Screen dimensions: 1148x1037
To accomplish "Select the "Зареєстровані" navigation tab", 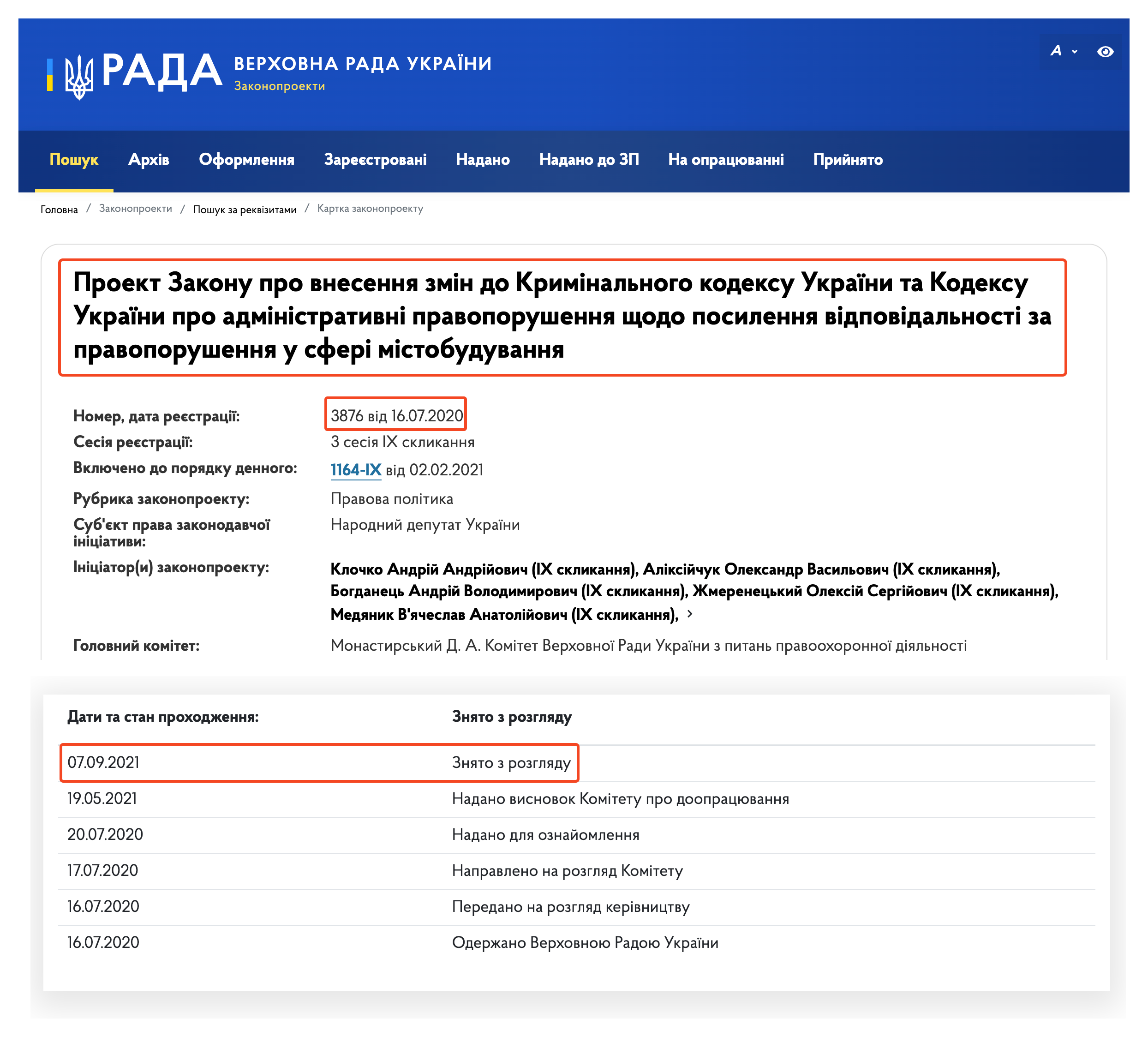I will (x=377, y=160).
